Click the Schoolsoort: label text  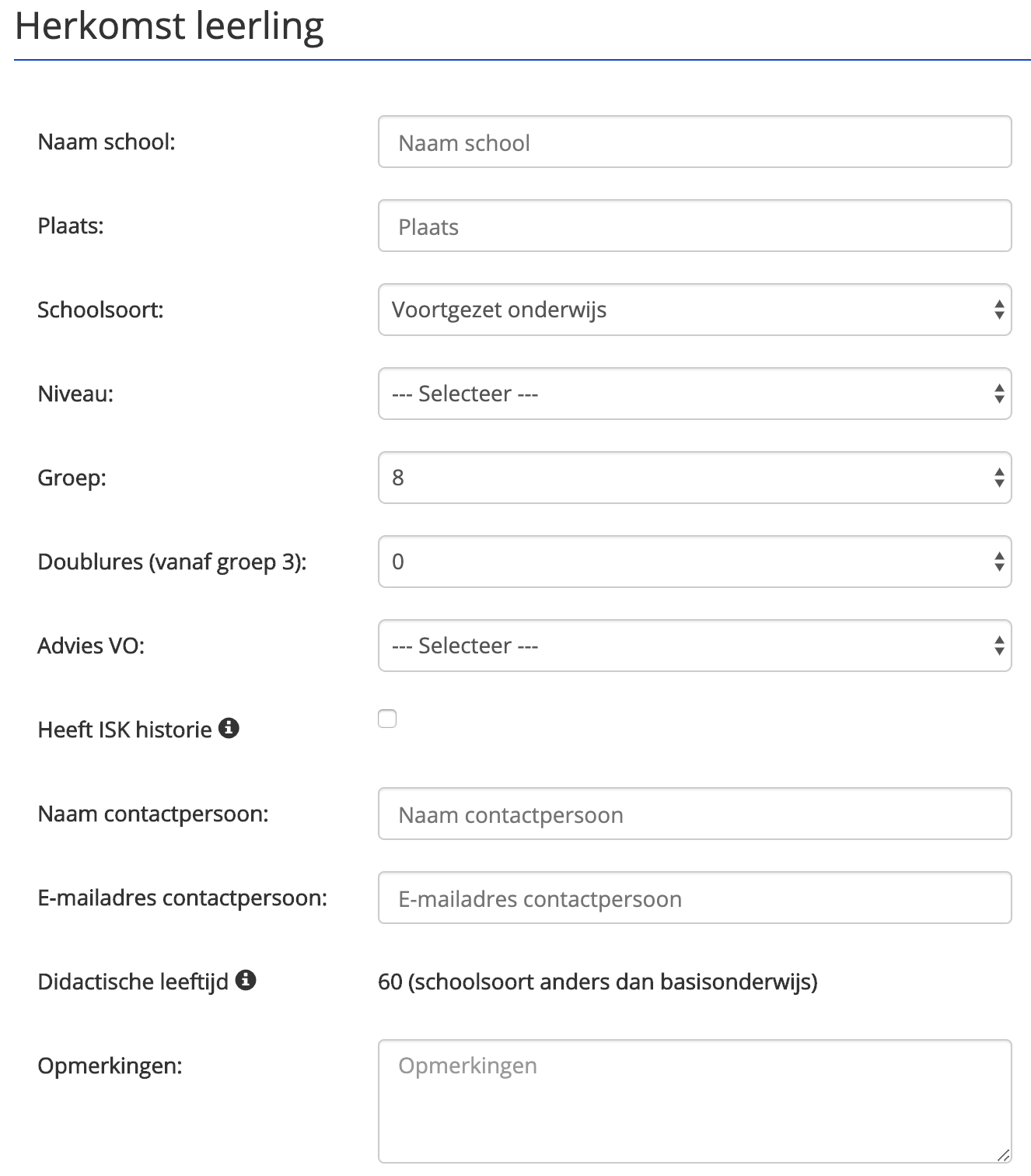point(100,310)
